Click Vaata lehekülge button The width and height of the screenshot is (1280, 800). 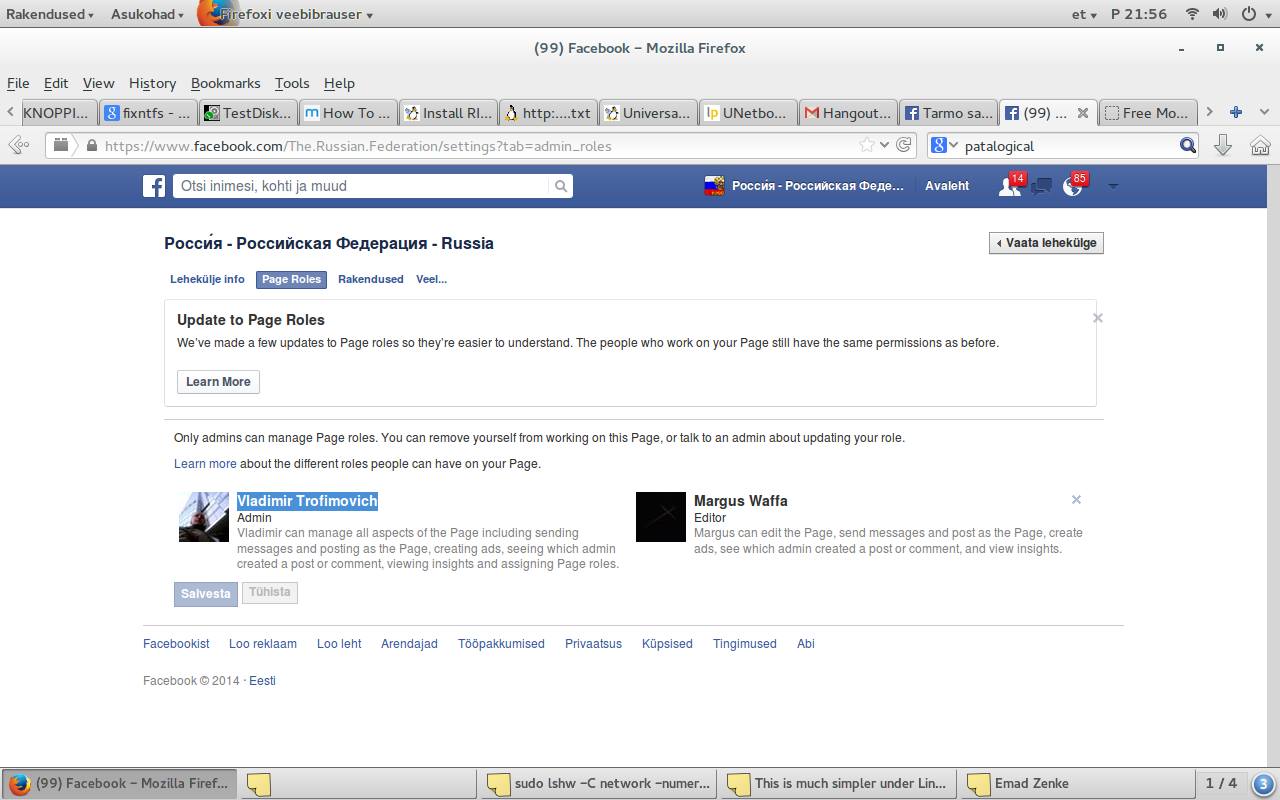tap(1046, 243)
